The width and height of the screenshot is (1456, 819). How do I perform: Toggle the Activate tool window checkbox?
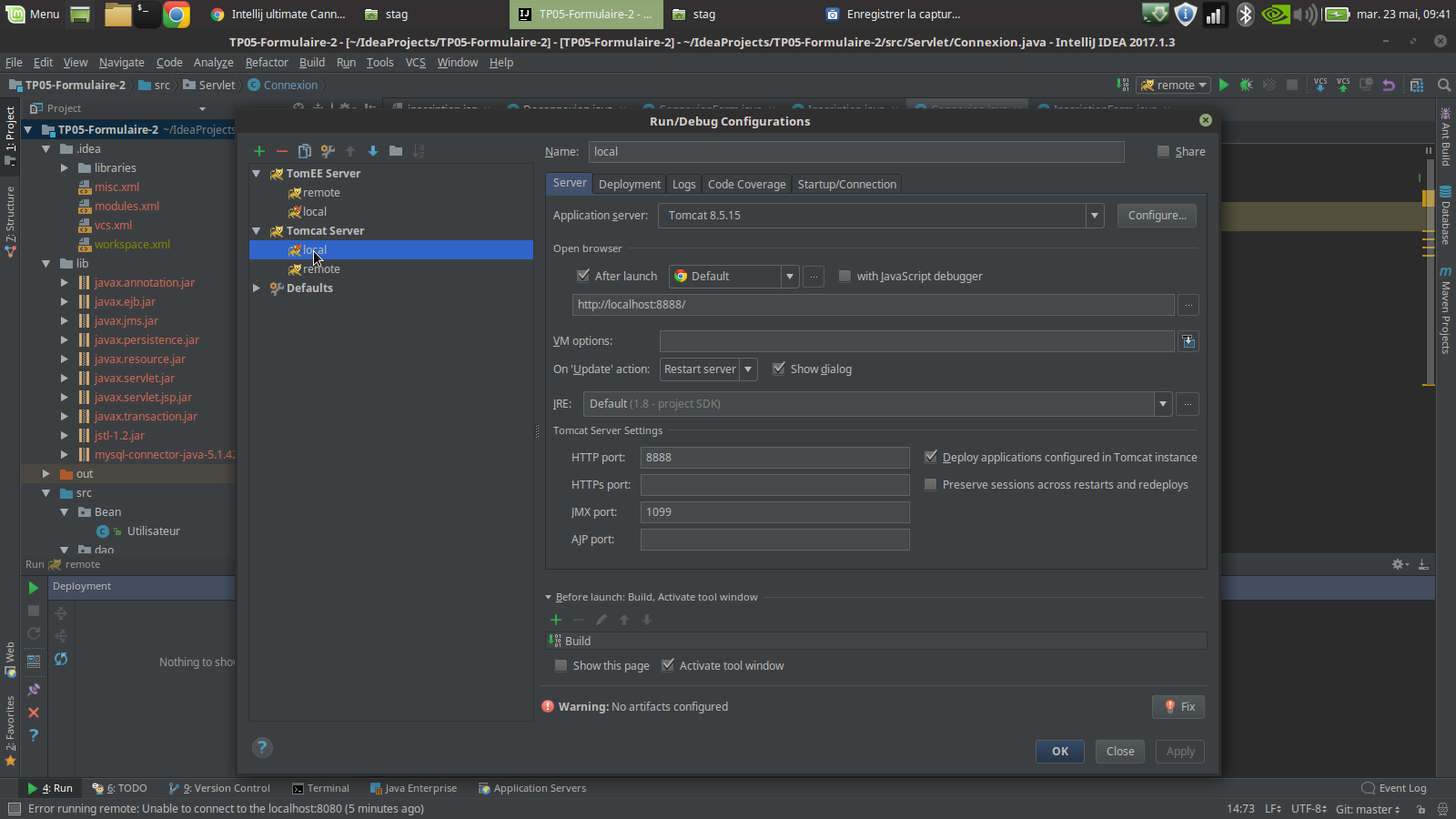point(668,665)
